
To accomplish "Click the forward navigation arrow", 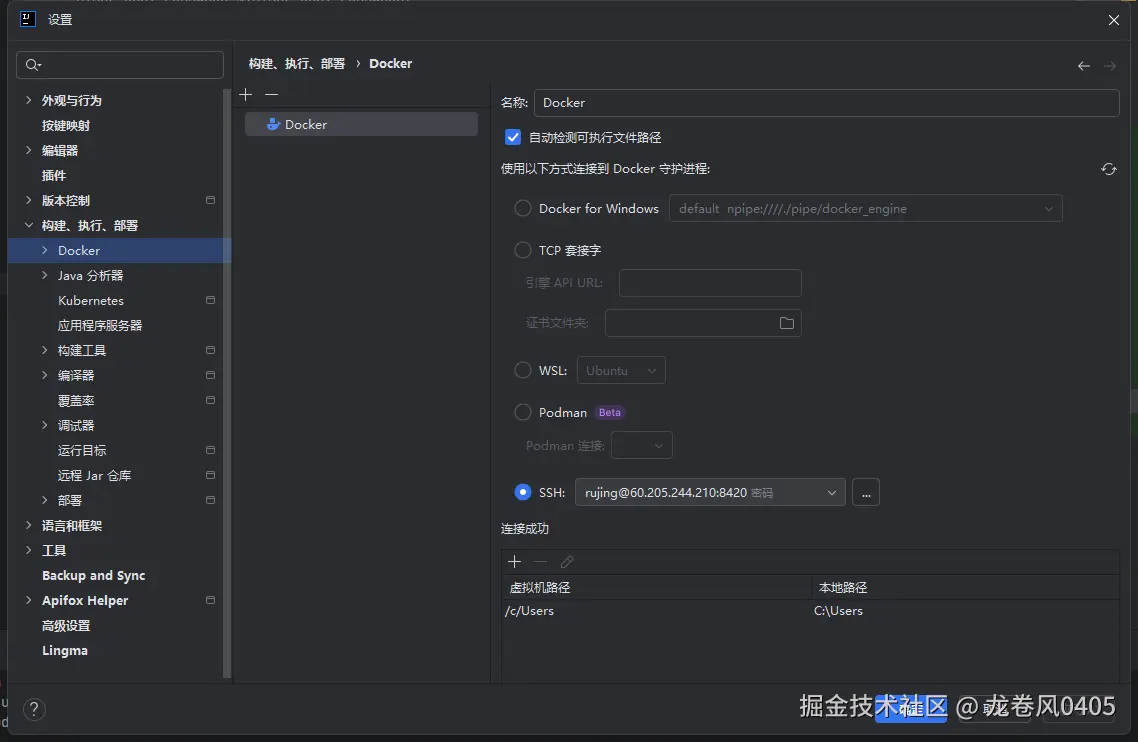I will (x=1110, y=66).
